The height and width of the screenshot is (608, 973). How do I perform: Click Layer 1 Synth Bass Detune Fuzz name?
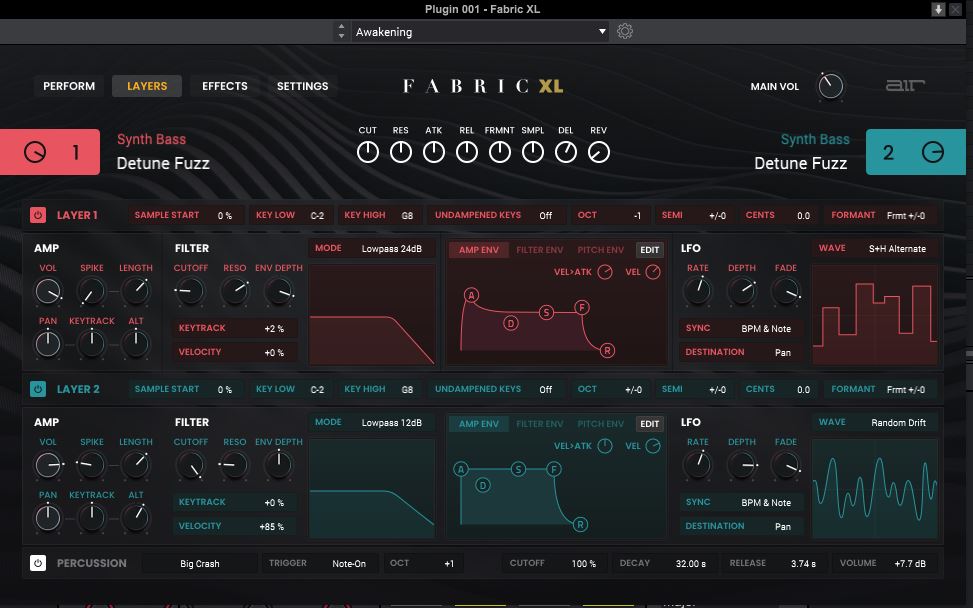pyautogui.click(x=163, y=152)
